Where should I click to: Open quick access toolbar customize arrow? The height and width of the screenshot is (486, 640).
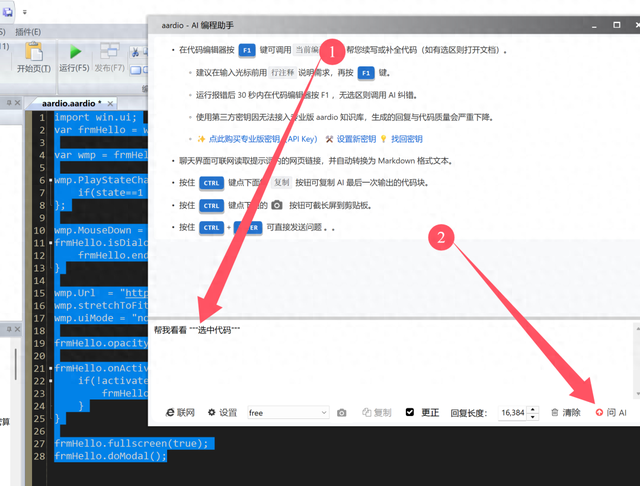coord(24,12)
